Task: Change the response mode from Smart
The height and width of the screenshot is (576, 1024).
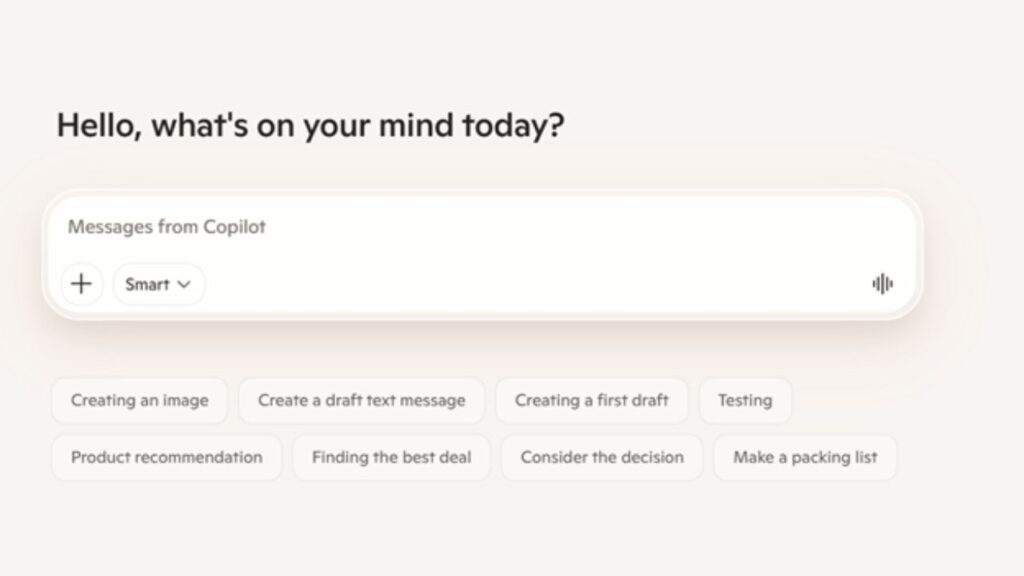Action: [158, 284]
